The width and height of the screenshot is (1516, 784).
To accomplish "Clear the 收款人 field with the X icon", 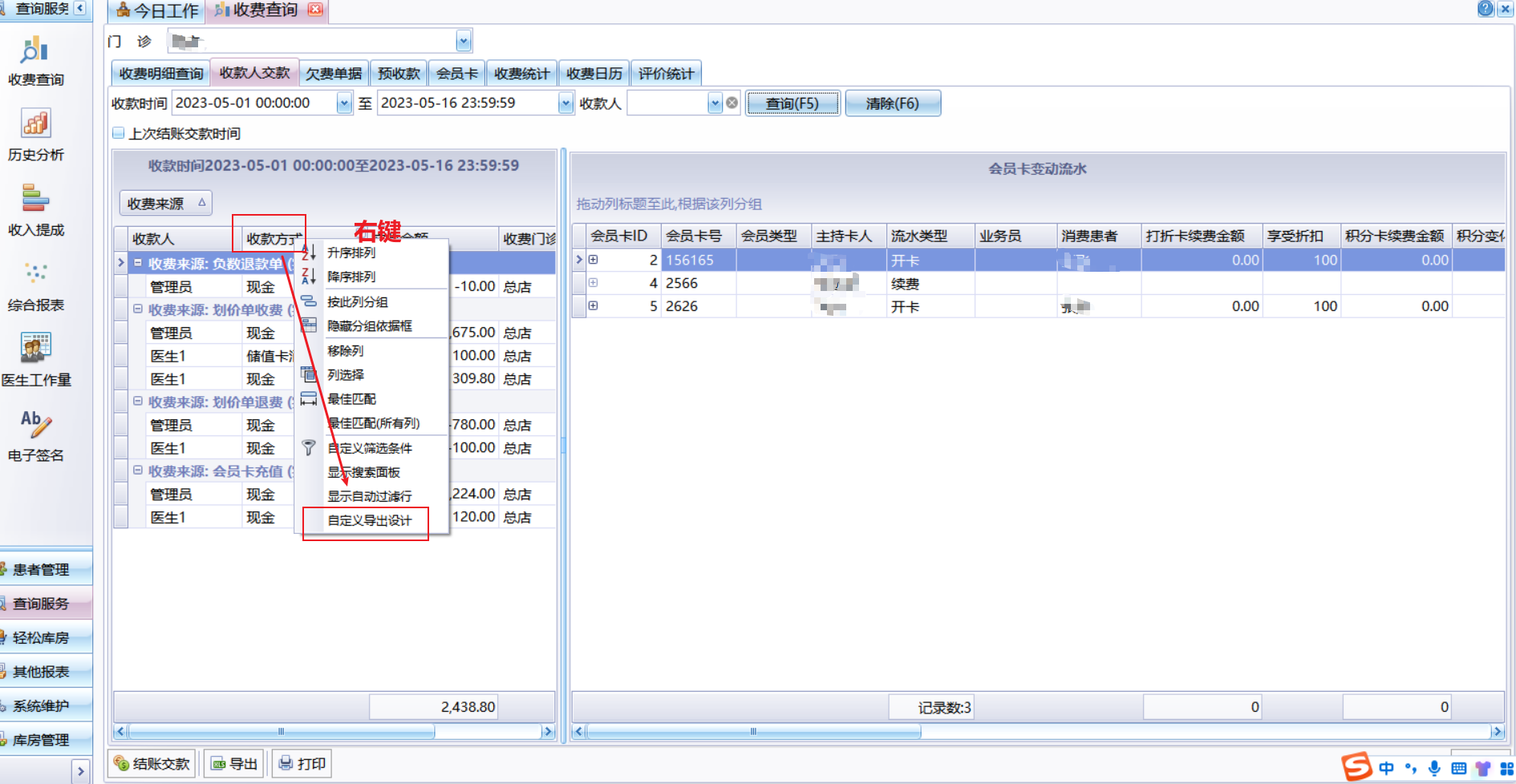I will 732,103.
